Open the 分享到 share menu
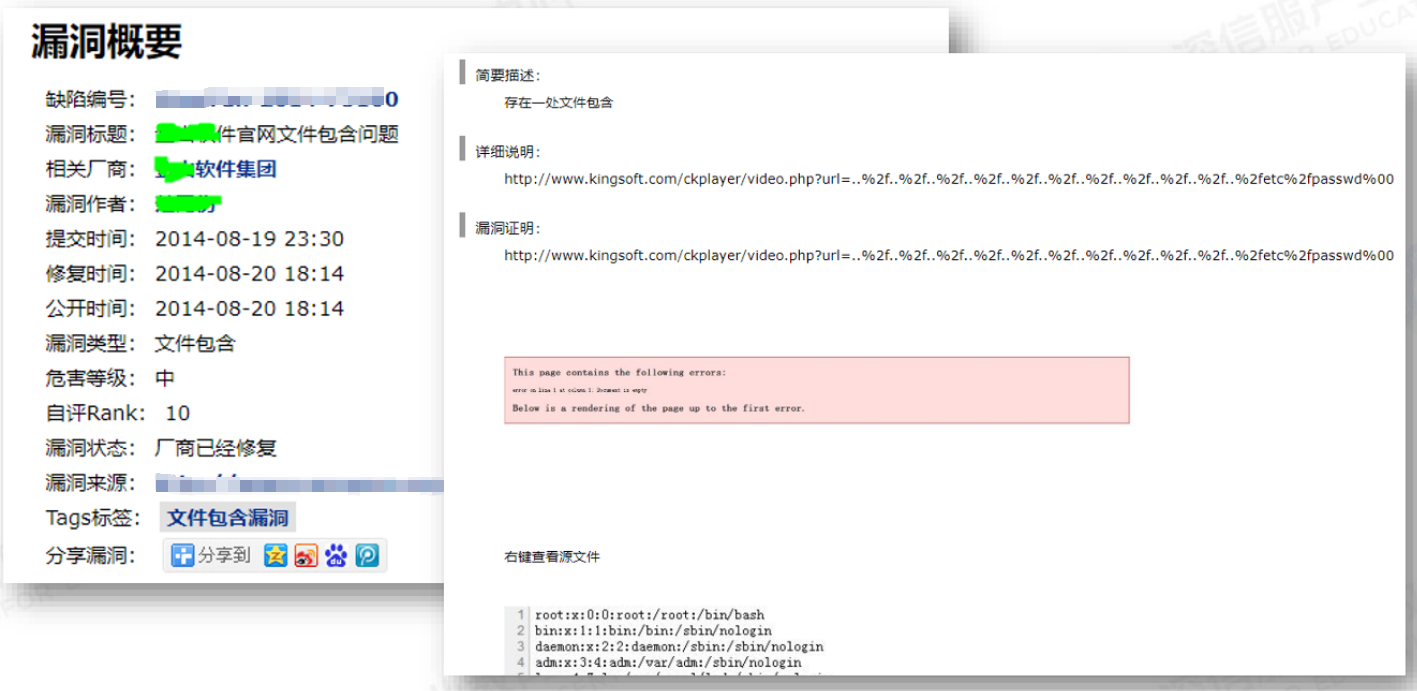1417x691 pixels. pos(211,555)
